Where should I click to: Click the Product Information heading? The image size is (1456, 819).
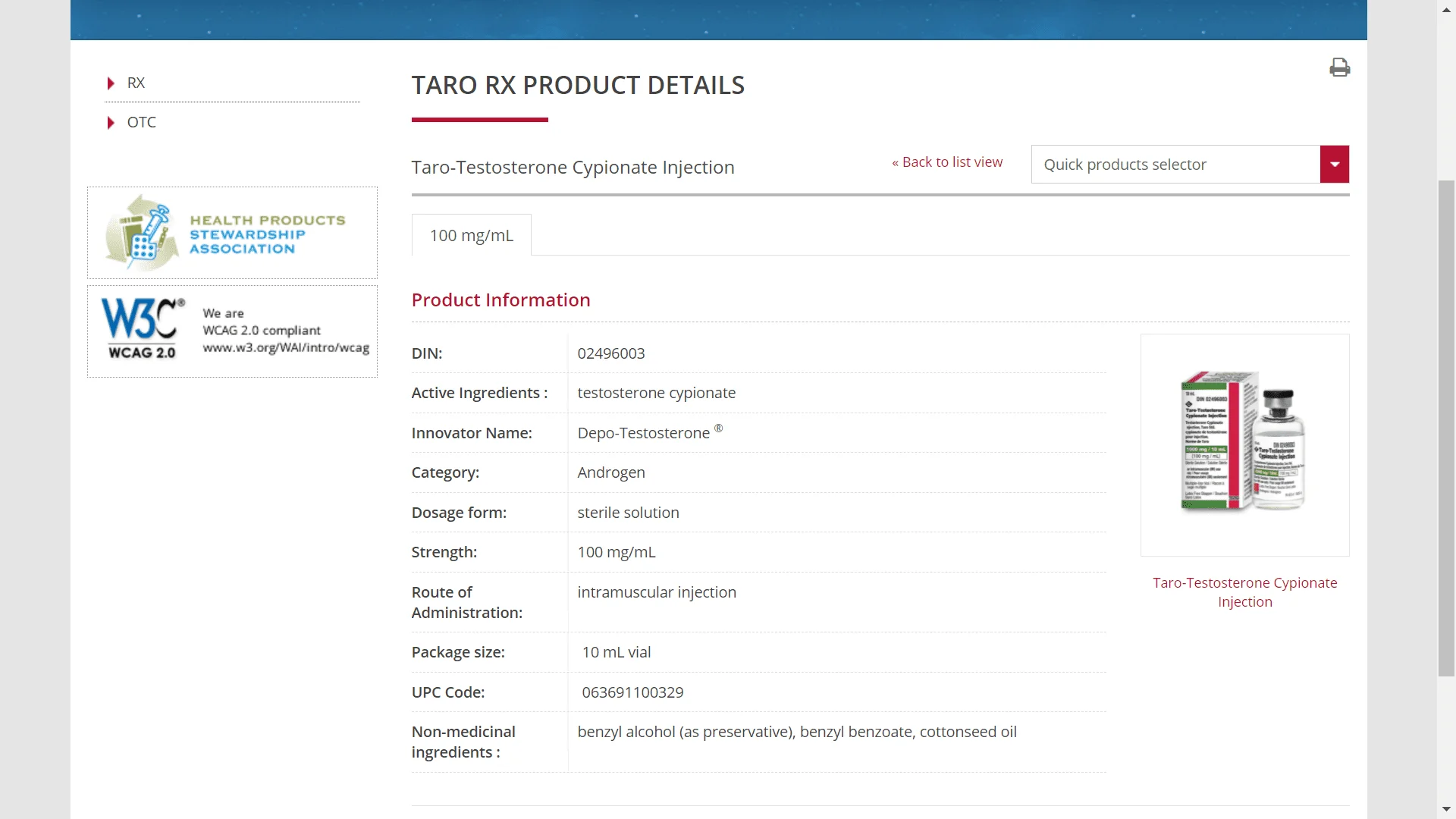[x=500, y=300]
